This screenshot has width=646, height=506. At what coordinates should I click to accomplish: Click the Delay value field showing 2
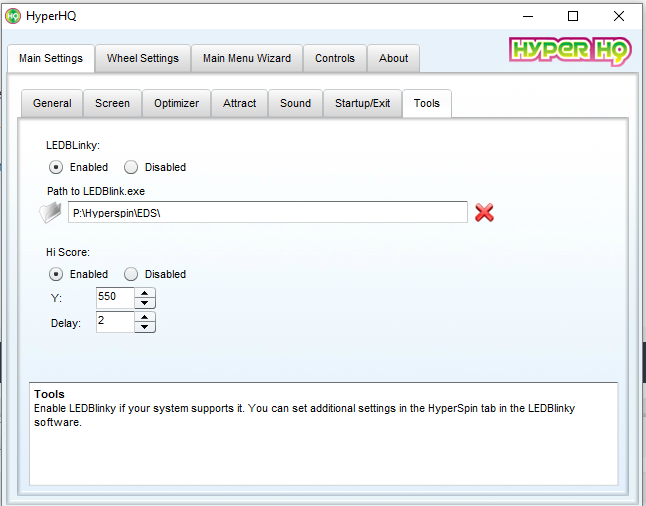pyautogui.click(x=115, y=322)
